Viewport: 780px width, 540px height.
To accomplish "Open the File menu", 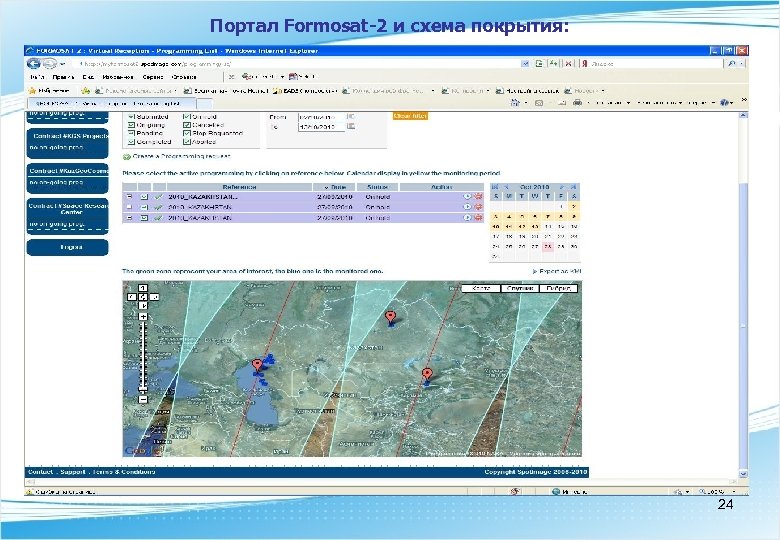I will point(38,77).
